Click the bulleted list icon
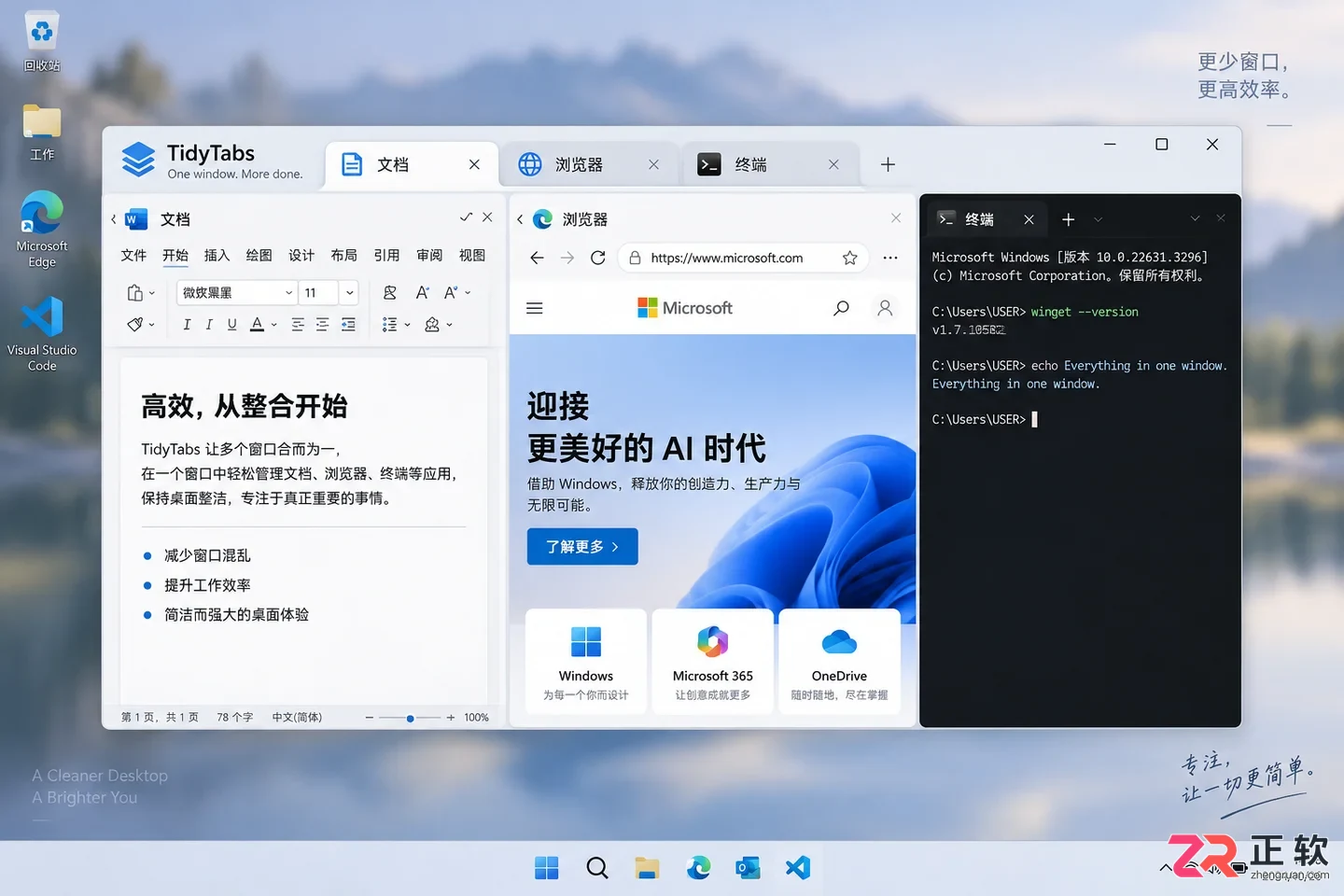1344x896 pixels. tap(389, 325)
